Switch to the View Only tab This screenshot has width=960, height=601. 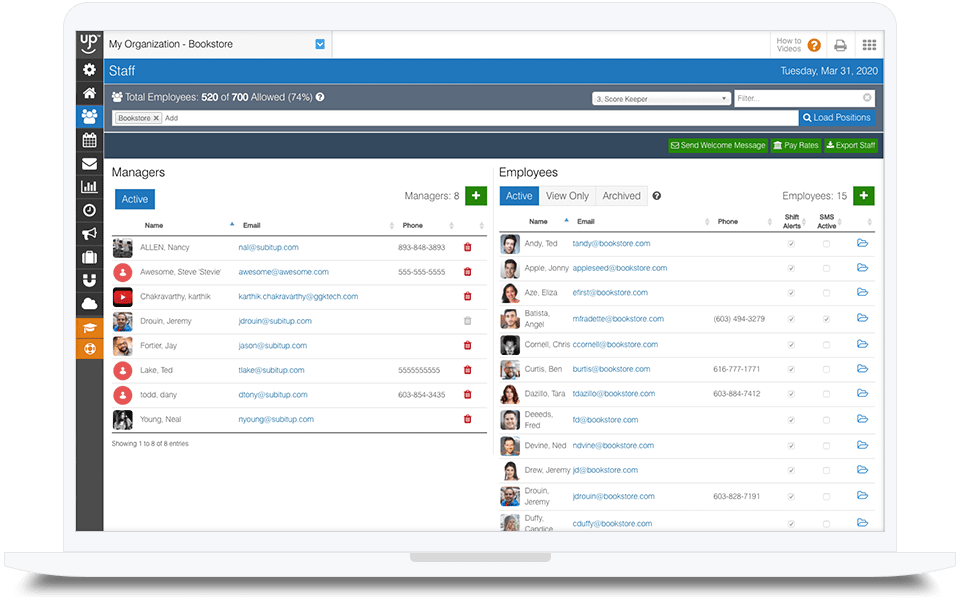click(x=568, y=195)
